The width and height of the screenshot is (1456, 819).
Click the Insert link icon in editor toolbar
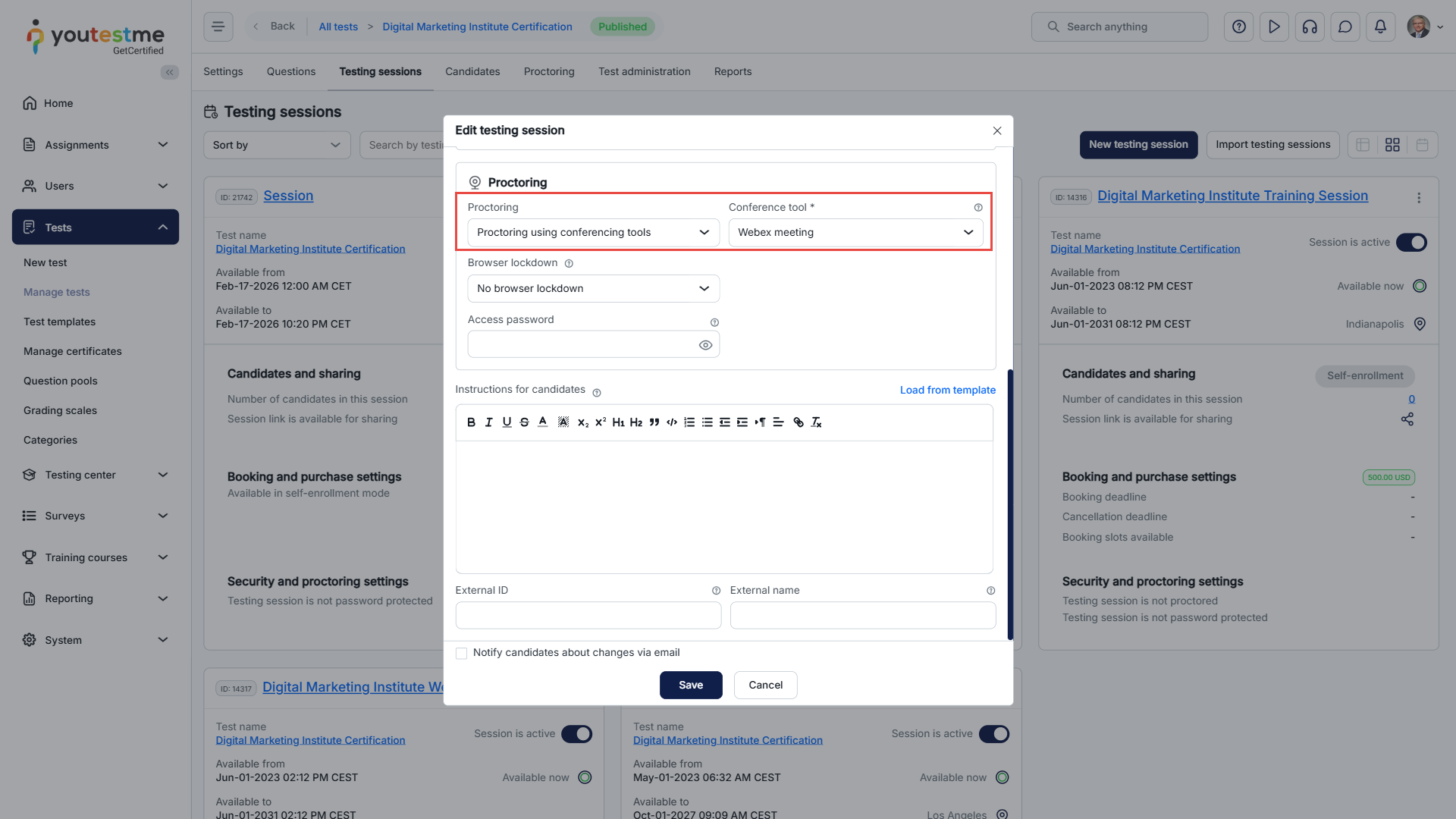(798, 422)
